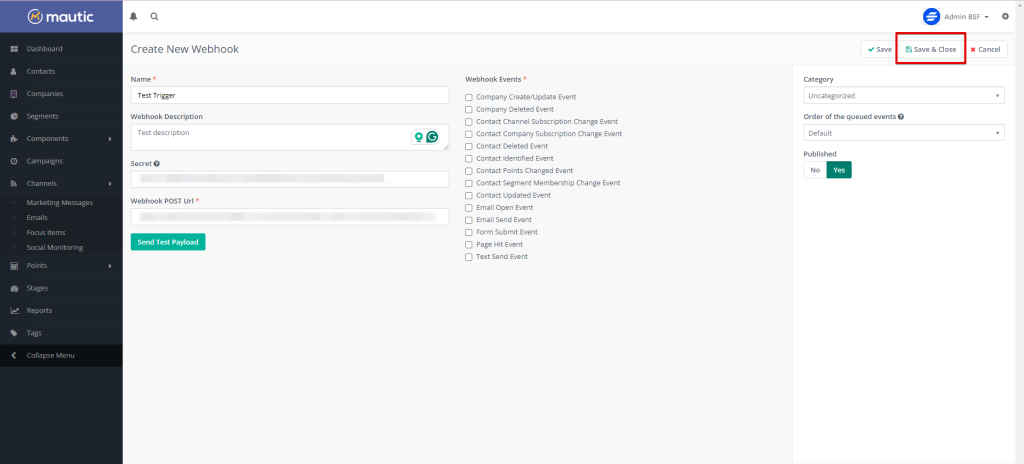Go to Contacts in the sidebar
Viewport: 1024px width, 464px height.
41,71
